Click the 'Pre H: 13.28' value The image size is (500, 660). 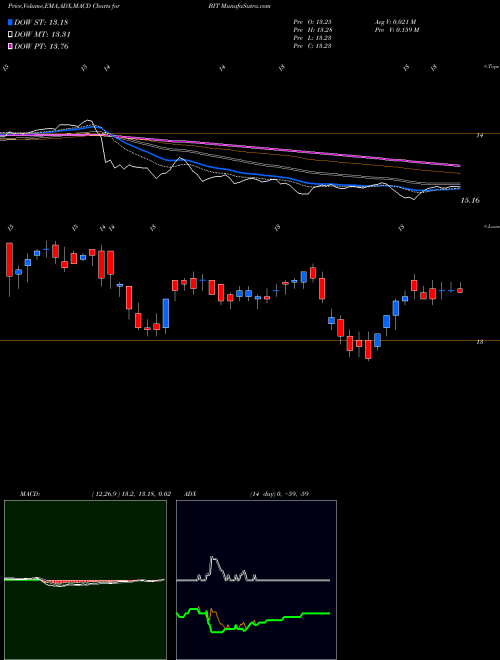pos(312,30)
